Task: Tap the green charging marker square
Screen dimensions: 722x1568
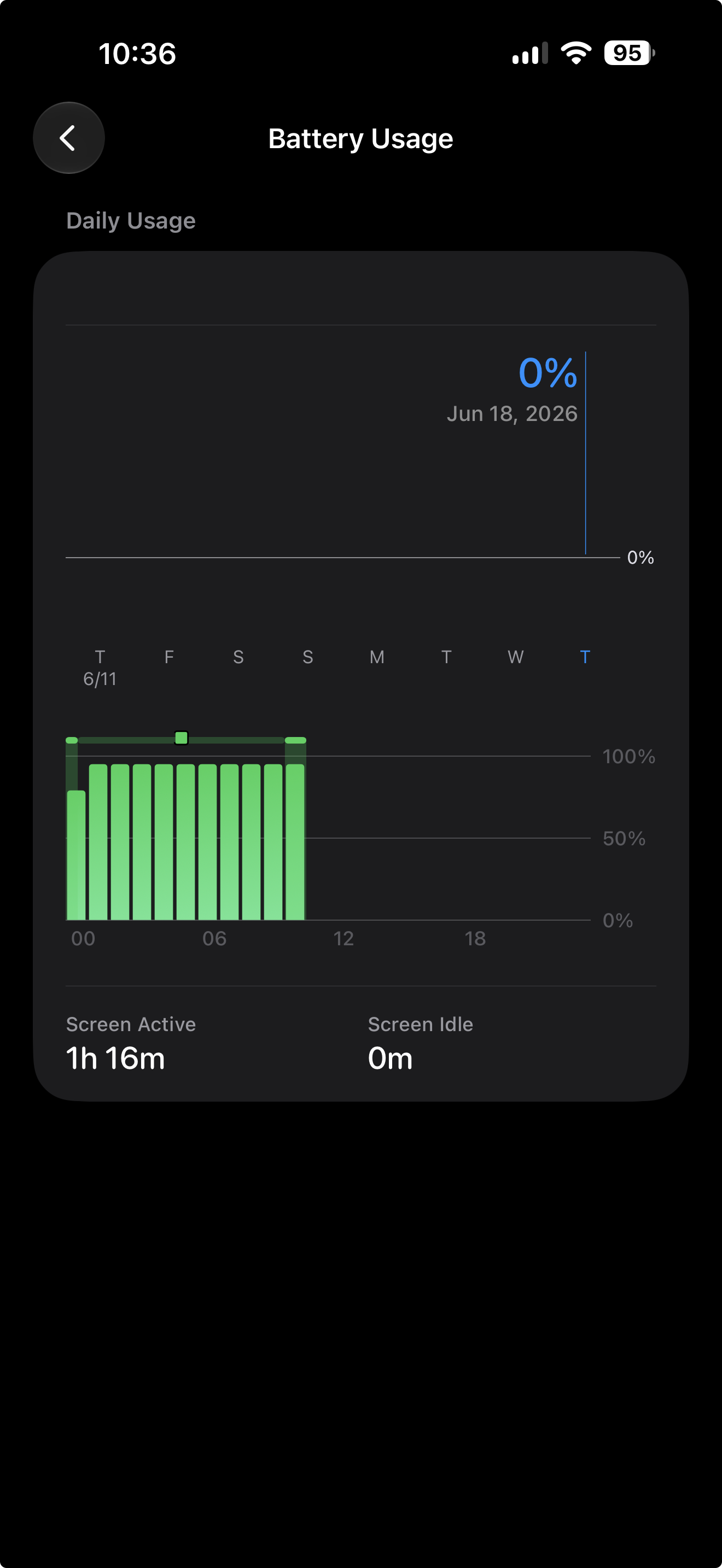Action: click(182, 738)
